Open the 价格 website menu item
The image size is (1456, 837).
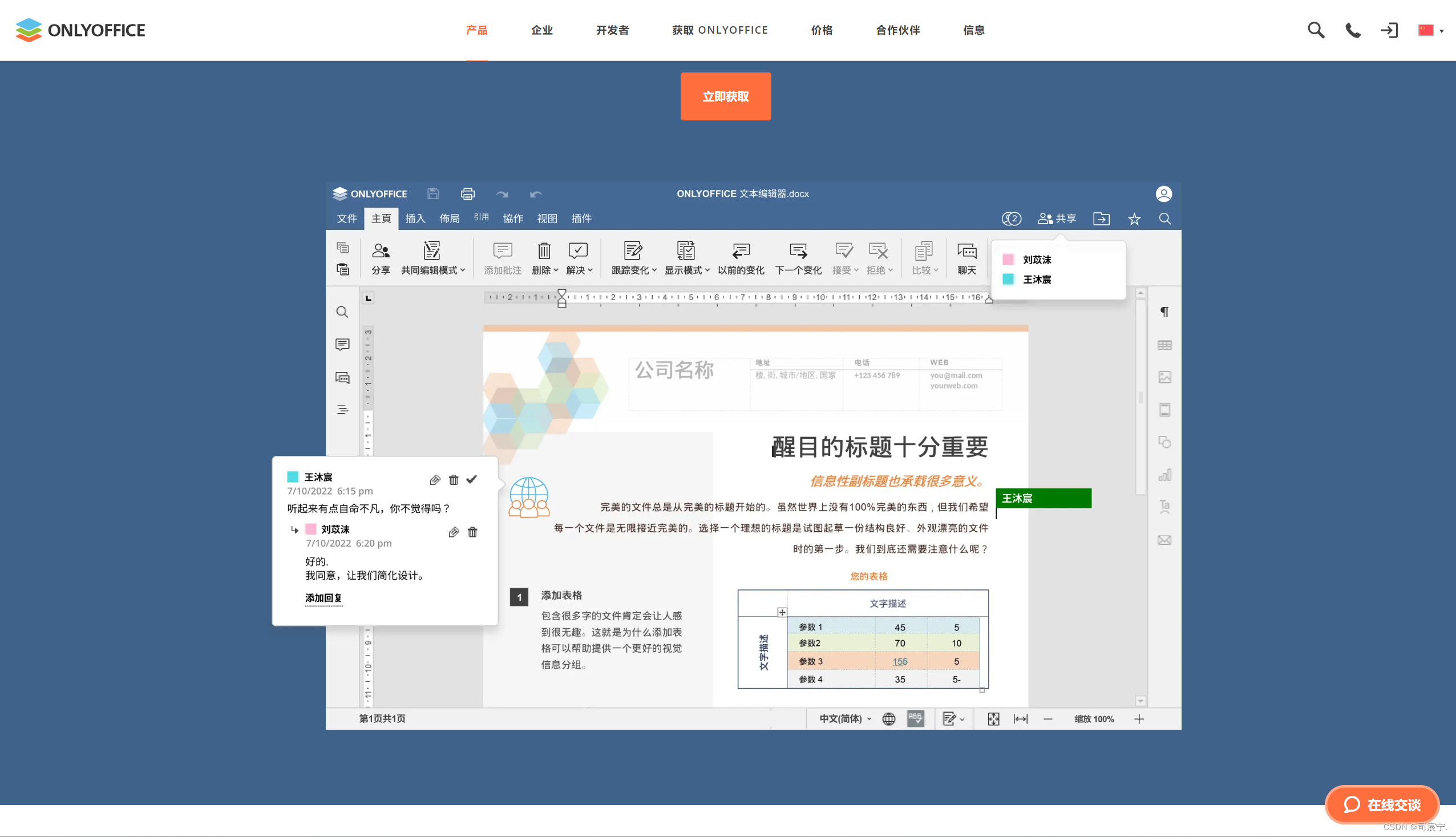[x=822, y=30]
